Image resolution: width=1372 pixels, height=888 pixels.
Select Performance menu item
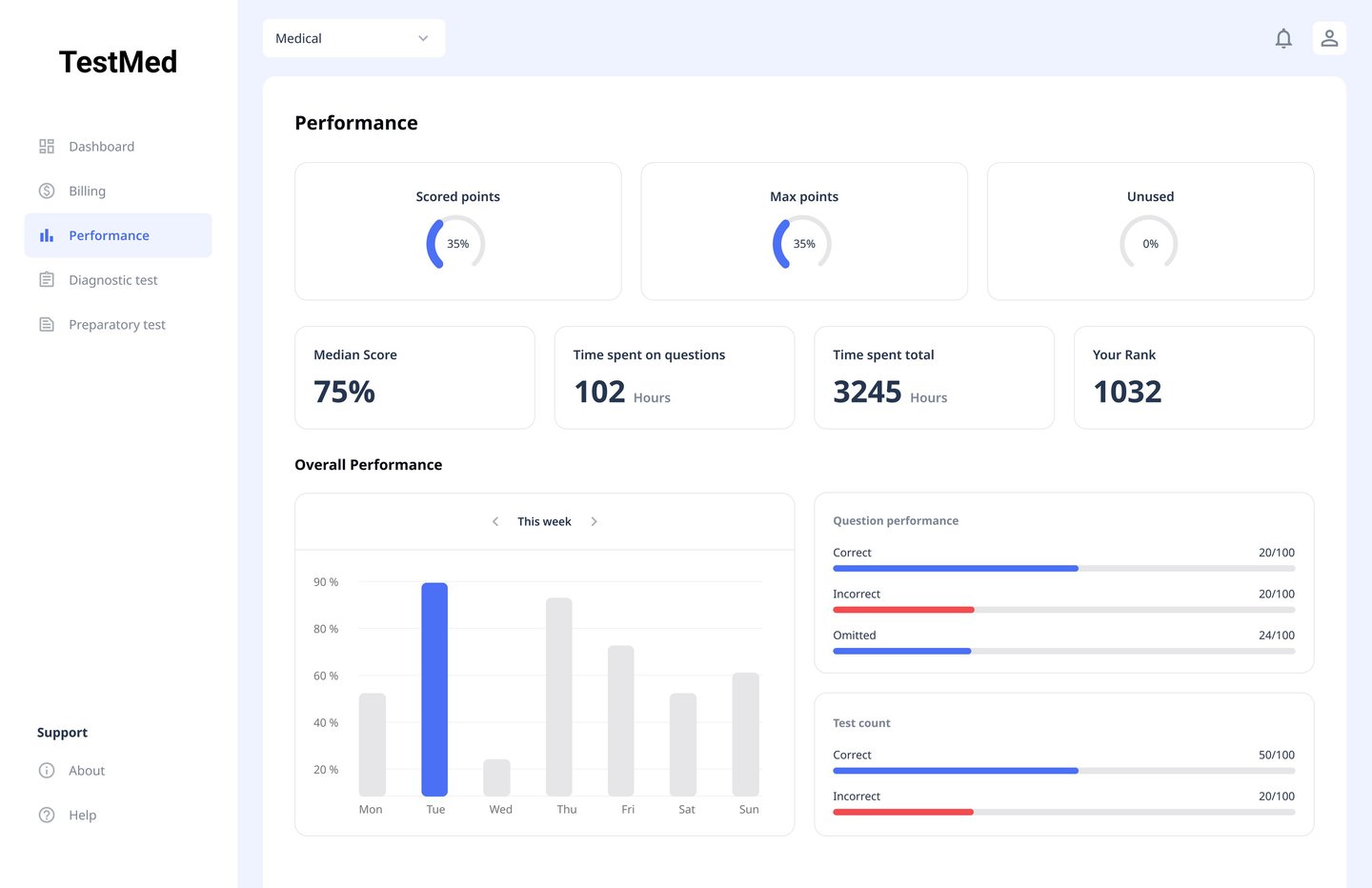(x=118, y=235)
